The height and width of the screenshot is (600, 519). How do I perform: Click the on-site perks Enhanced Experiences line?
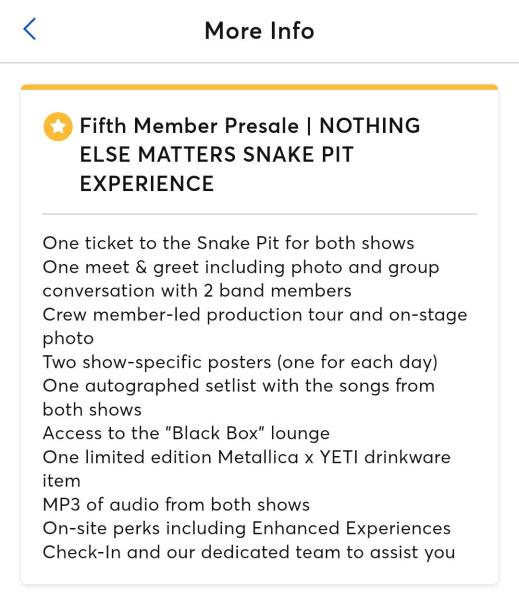click(x=246, y=529)
